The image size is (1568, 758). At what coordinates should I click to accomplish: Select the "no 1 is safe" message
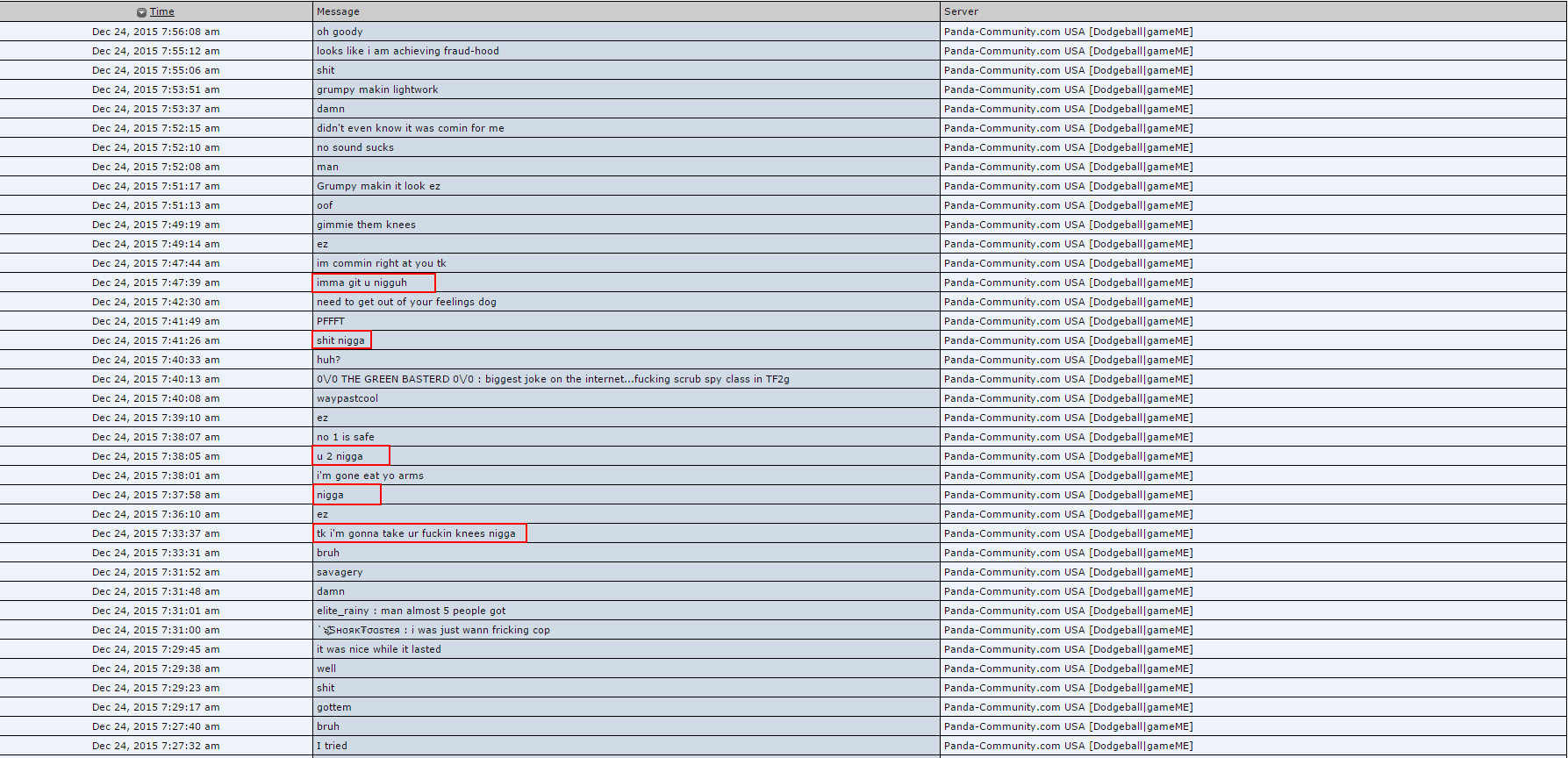345,437
